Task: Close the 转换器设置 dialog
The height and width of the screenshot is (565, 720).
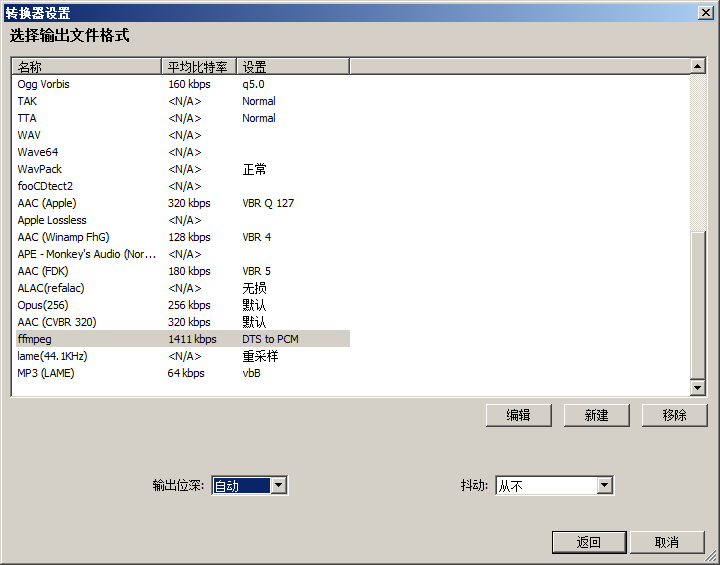Action: coord(705,12)
